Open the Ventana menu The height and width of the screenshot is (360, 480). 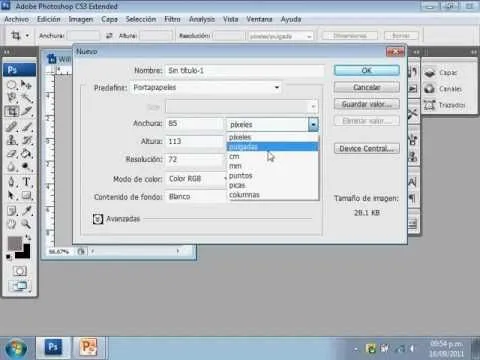coord(259,19)
